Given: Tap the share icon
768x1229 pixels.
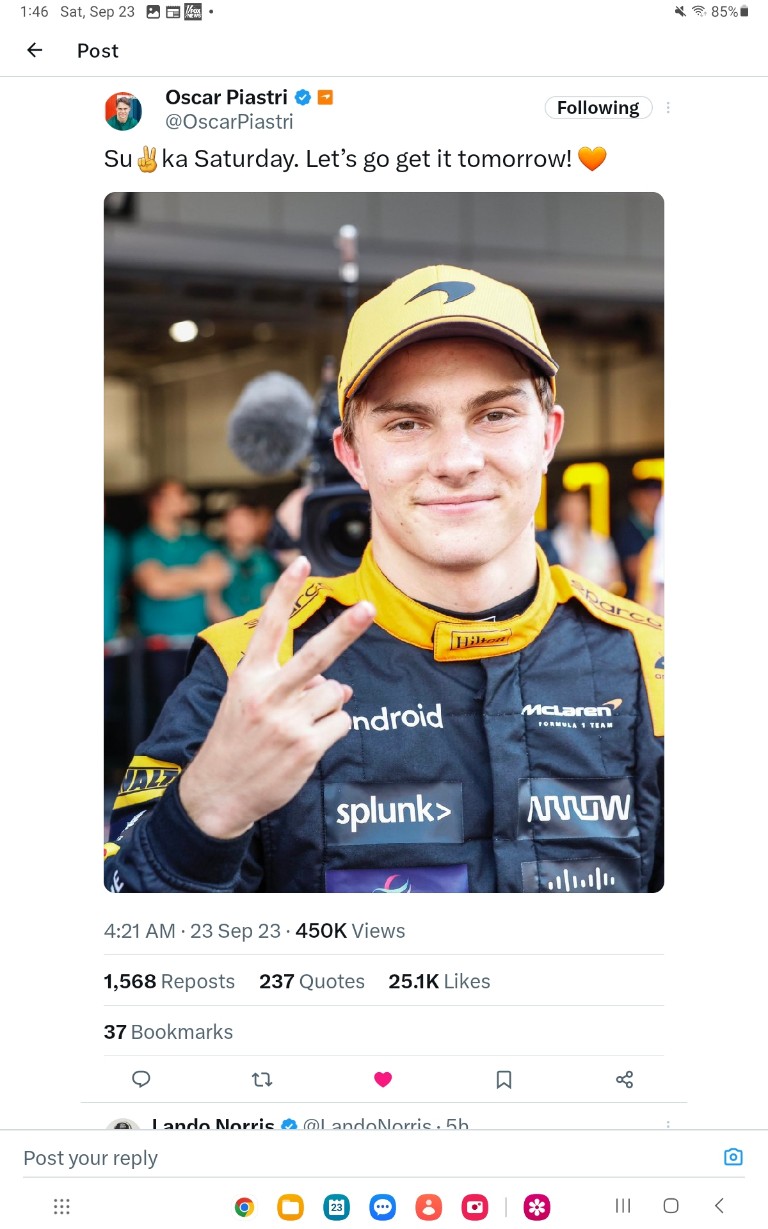Looking at the screenshot, I should tap(625, 1079).
